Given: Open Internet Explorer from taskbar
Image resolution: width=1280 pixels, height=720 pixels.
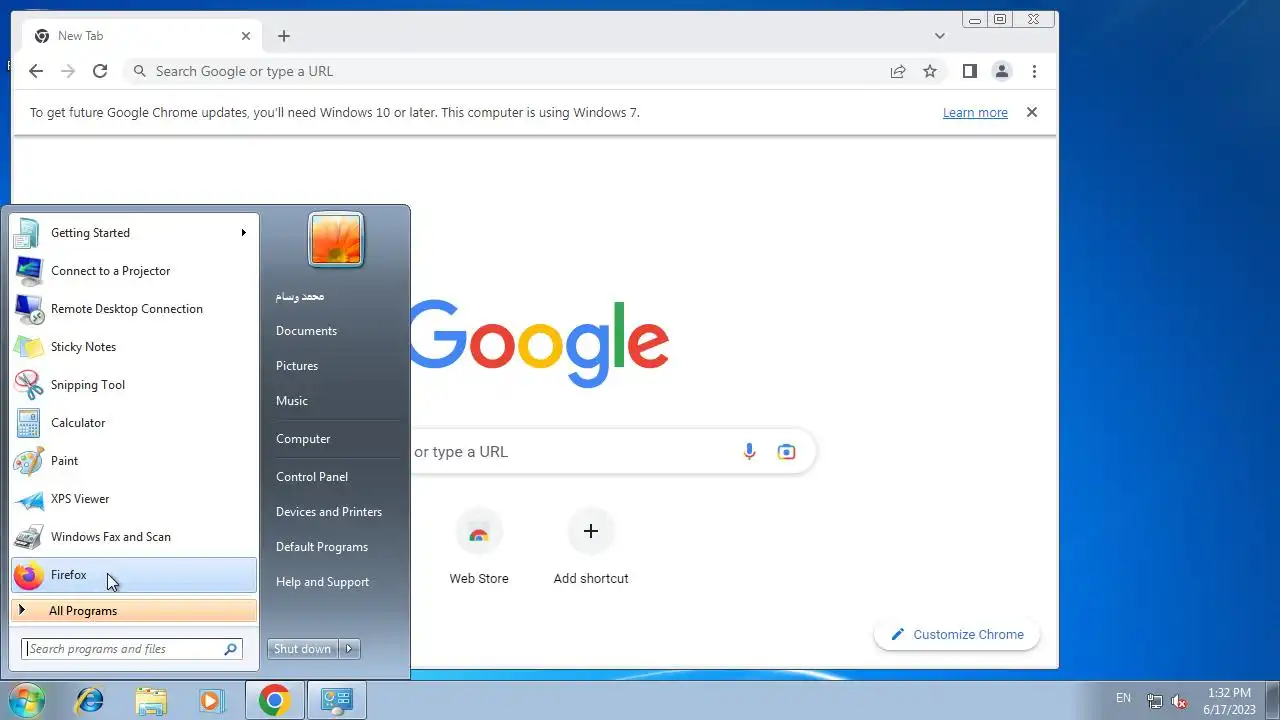Looking at the screenshot, I should pyautogui.click(x=90, y=701).
